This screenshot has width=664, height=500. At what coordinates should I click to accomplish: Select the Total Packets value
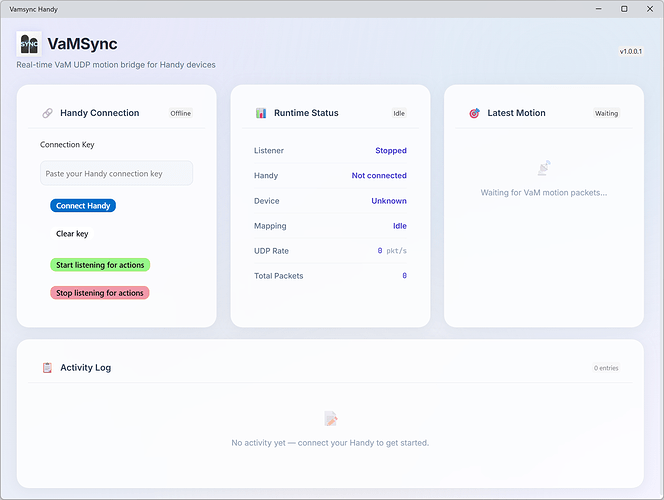click(404, 276)
